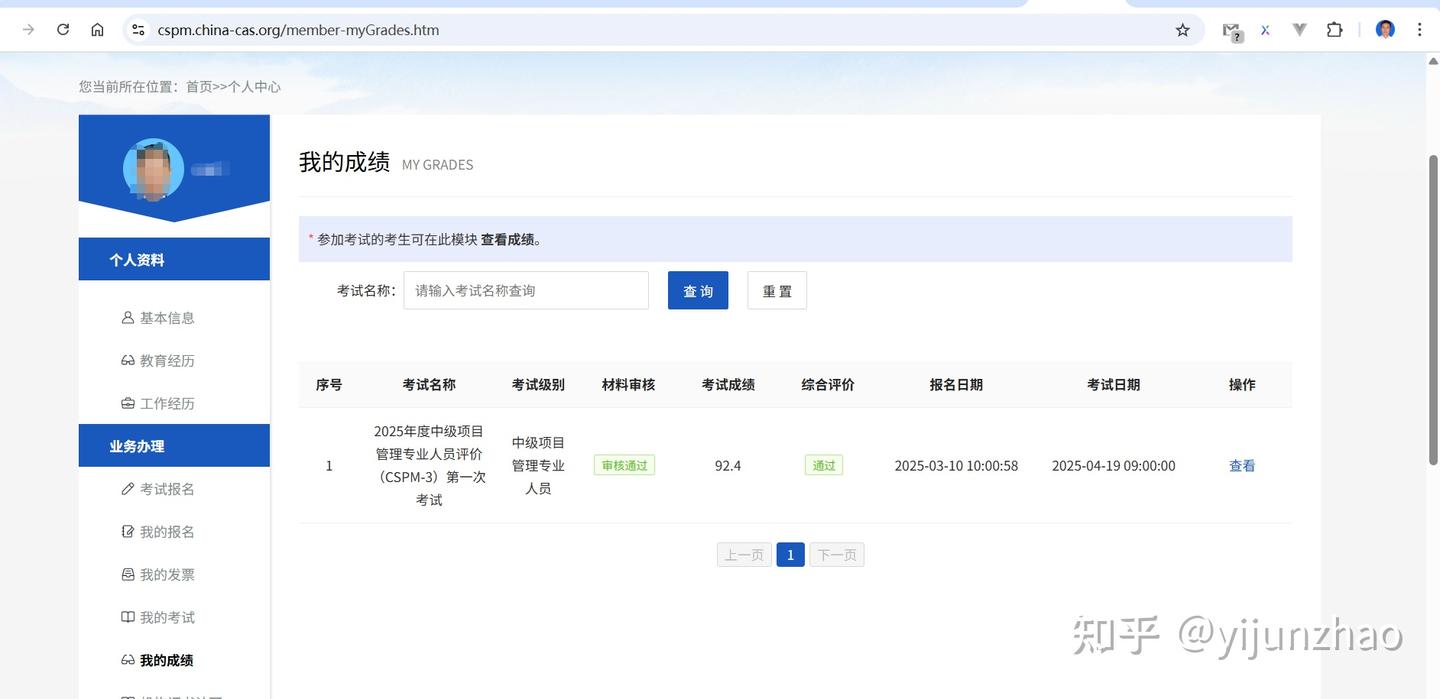
Task: Click the 教育经历 glasses icon
Action: pyautogui.click(x=126, y=360)
